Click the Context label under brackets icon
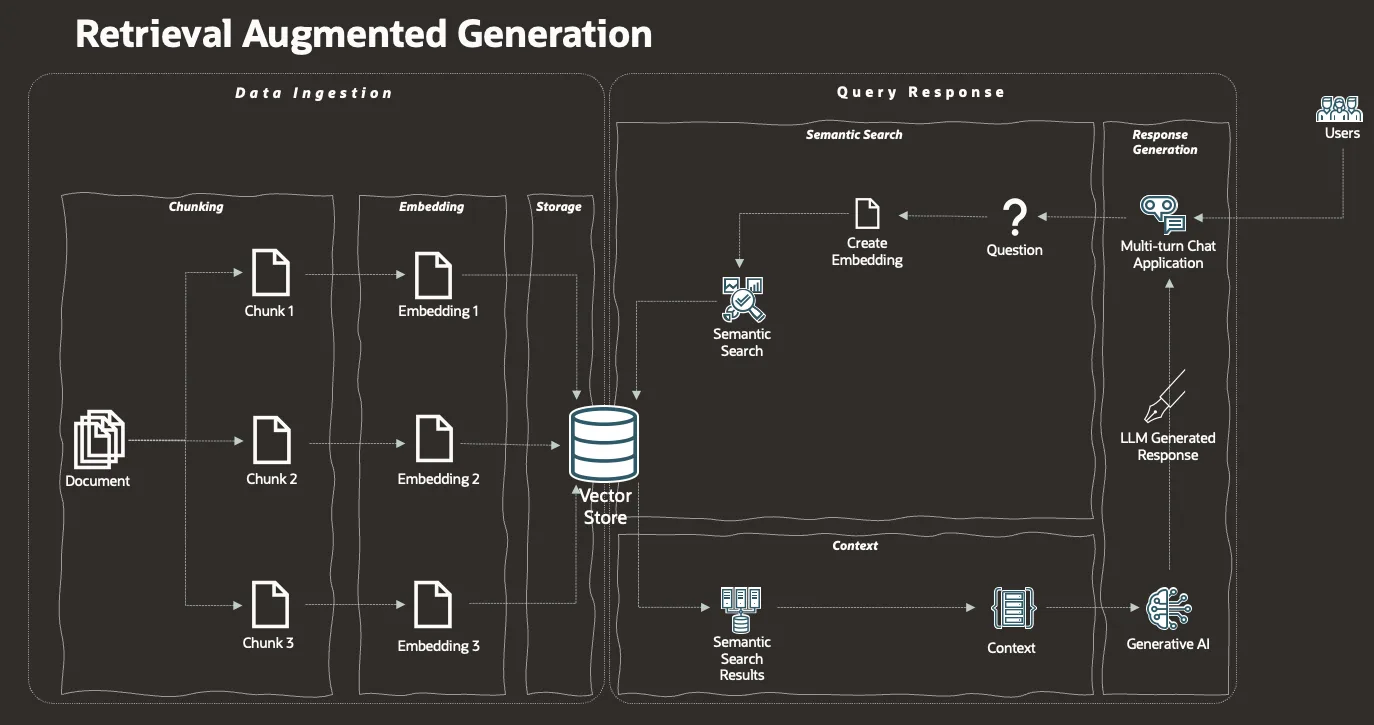 coord(1011,648)
